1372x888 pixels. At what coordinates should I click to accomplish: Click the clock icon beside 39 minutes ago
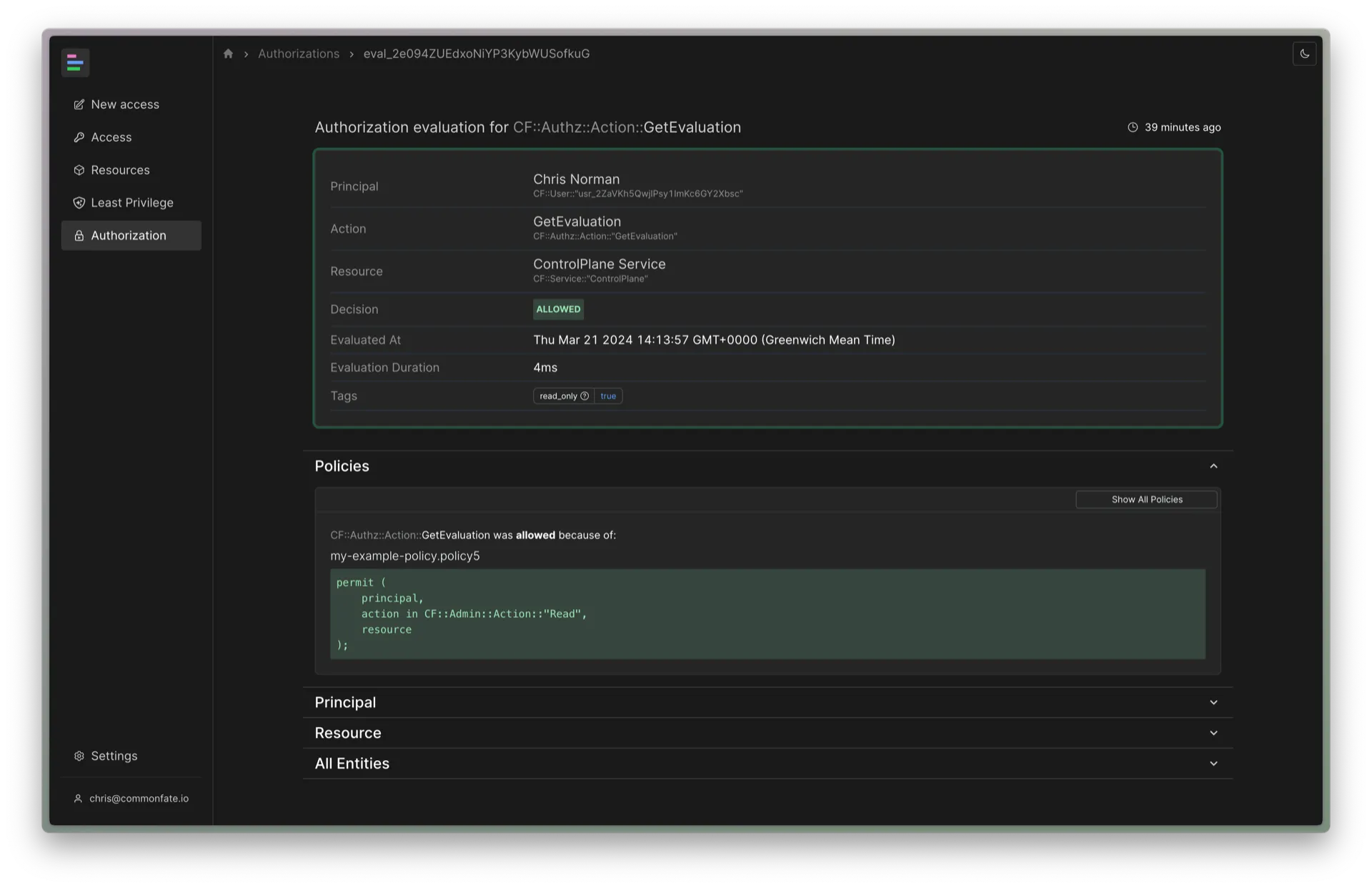point(1133,127)
